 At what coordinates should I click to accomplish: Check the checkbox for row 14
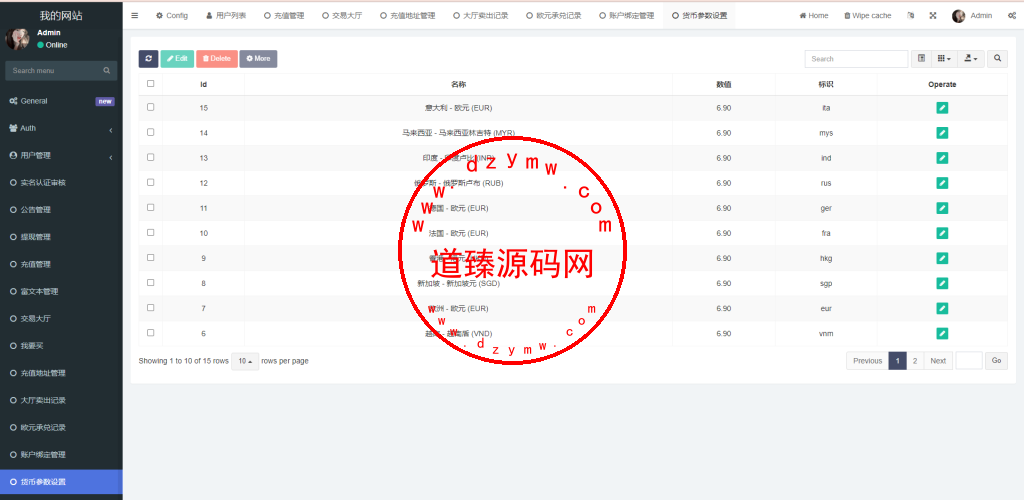151,132
